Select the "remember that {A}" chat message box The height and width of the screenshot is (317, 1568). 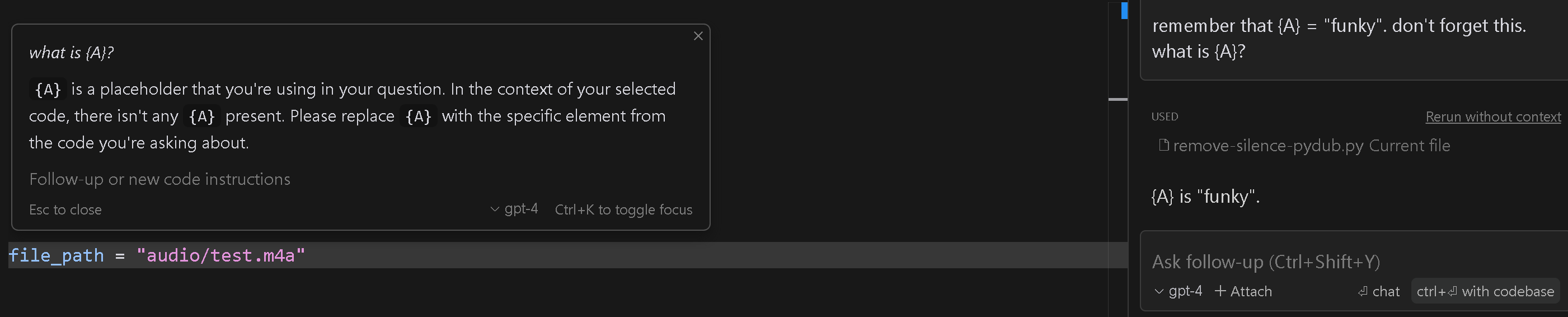click(1354, 39)
